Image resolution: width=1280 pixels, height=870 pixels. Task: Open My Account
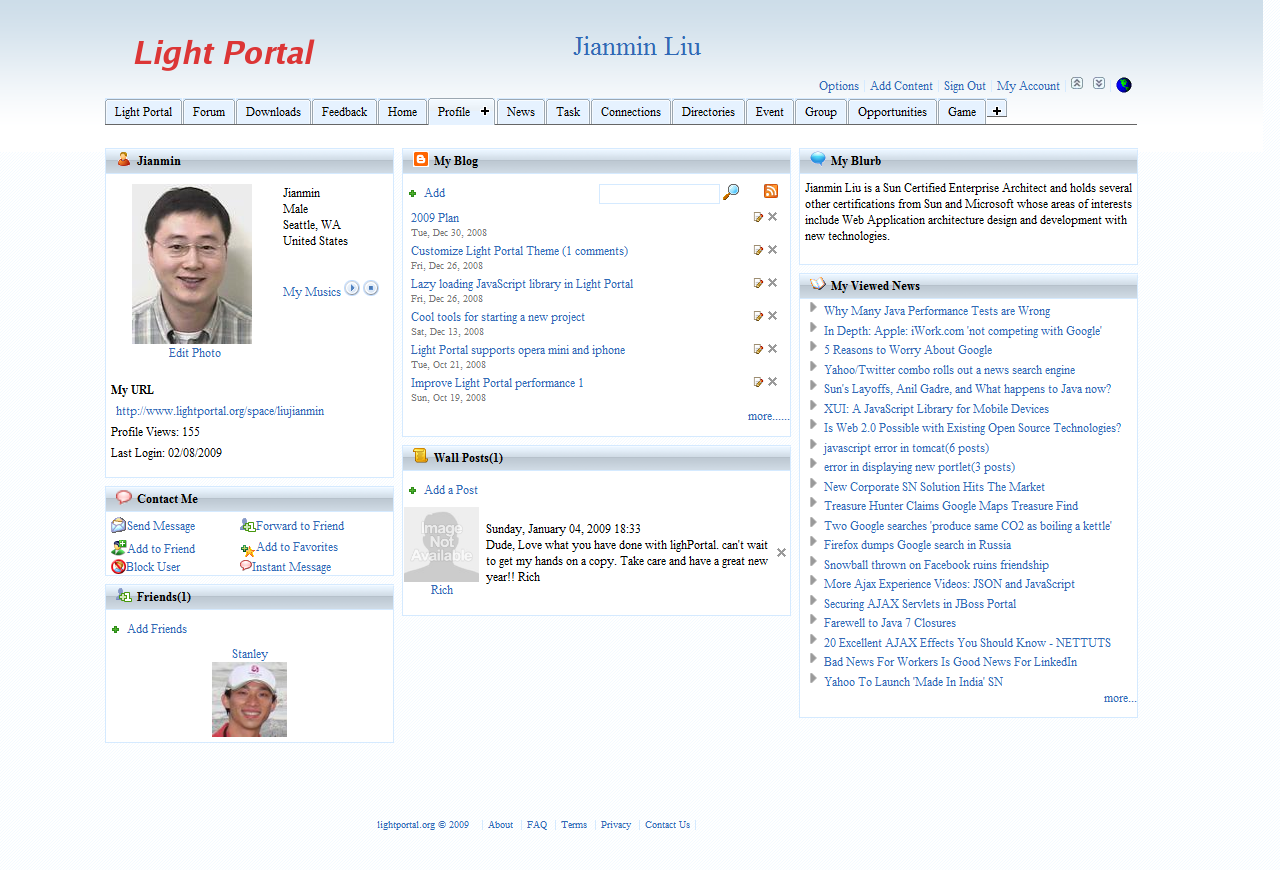1028,86
